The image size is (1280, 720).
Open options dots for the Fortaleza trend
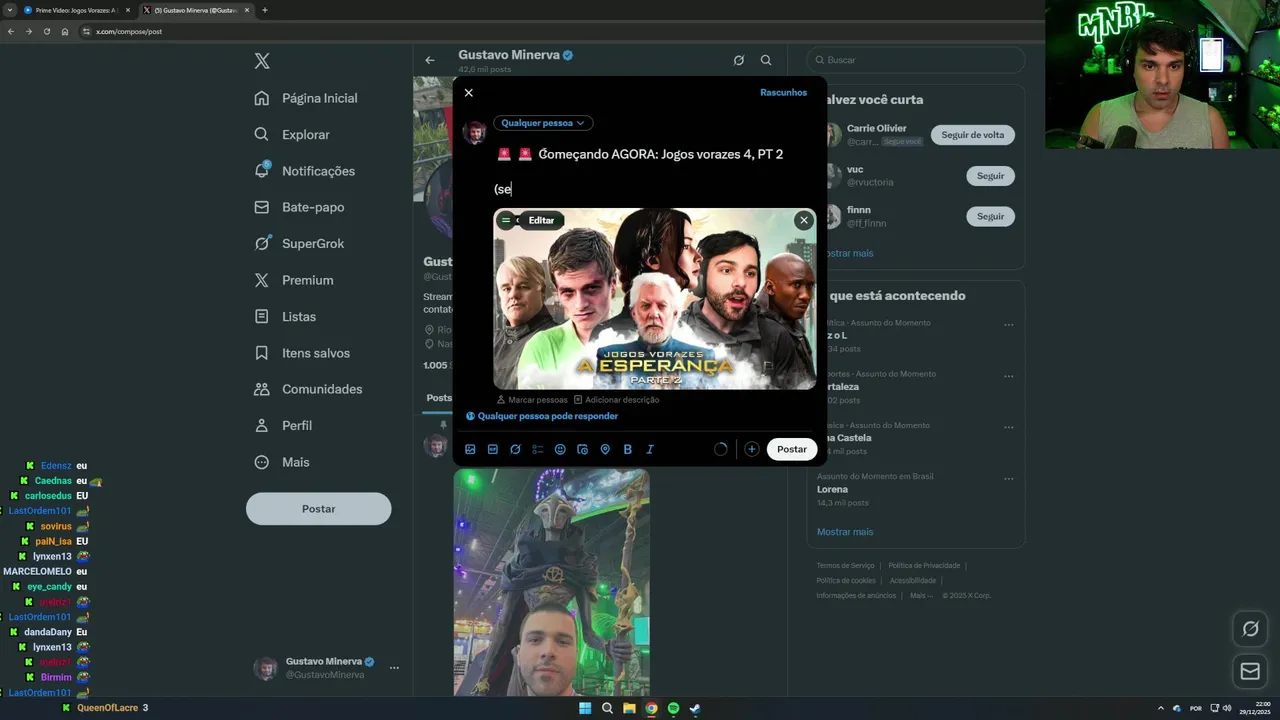point(1008,376)
